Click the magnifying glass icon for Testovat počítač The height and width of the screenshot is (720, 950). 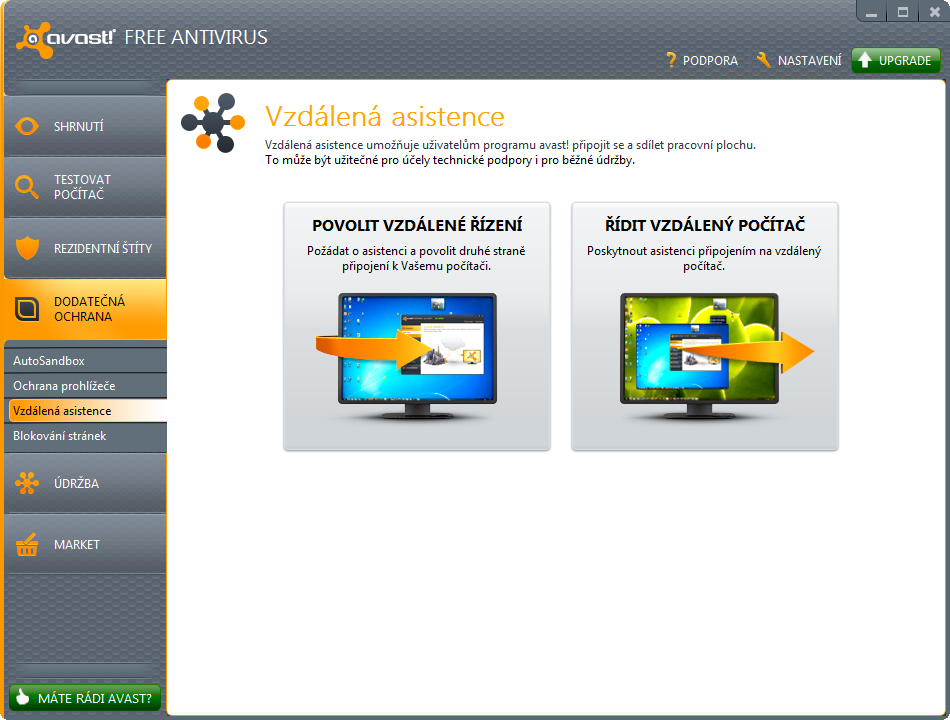27,187
